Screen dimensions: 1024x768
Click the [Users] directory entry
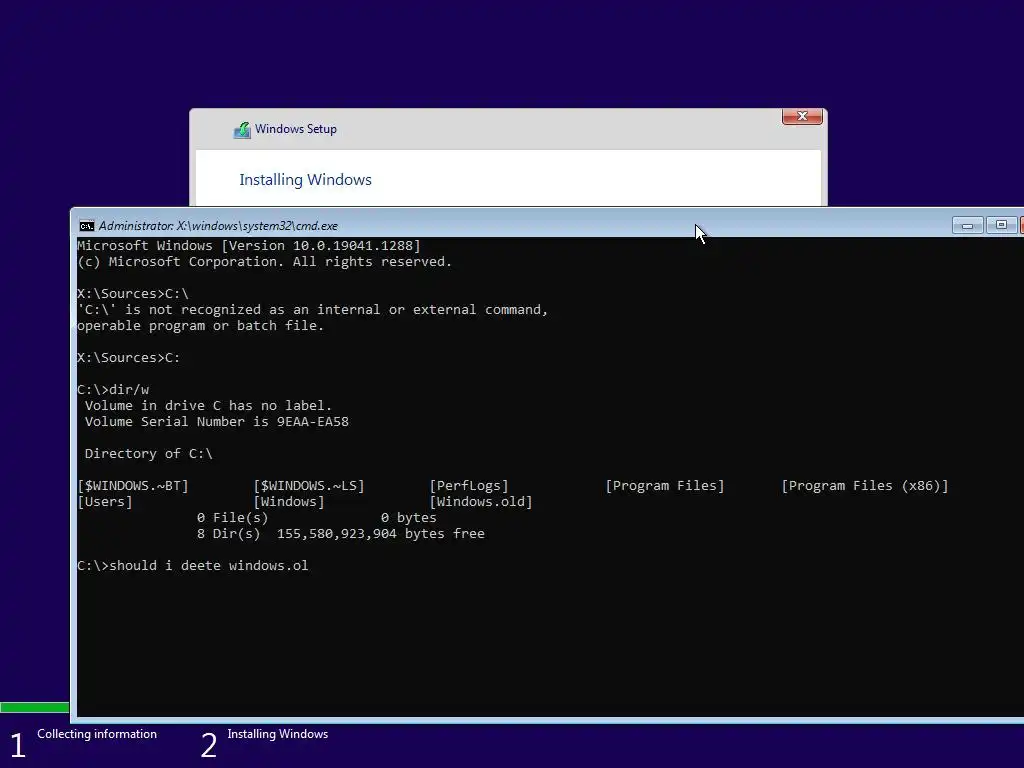click(104, 502)
